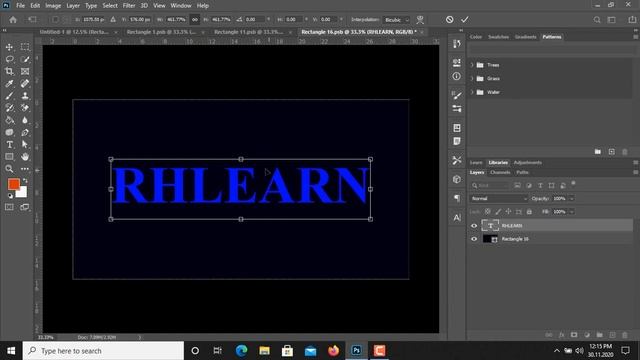
Task: Open the Character panel icon
Action: pos(457,218)
